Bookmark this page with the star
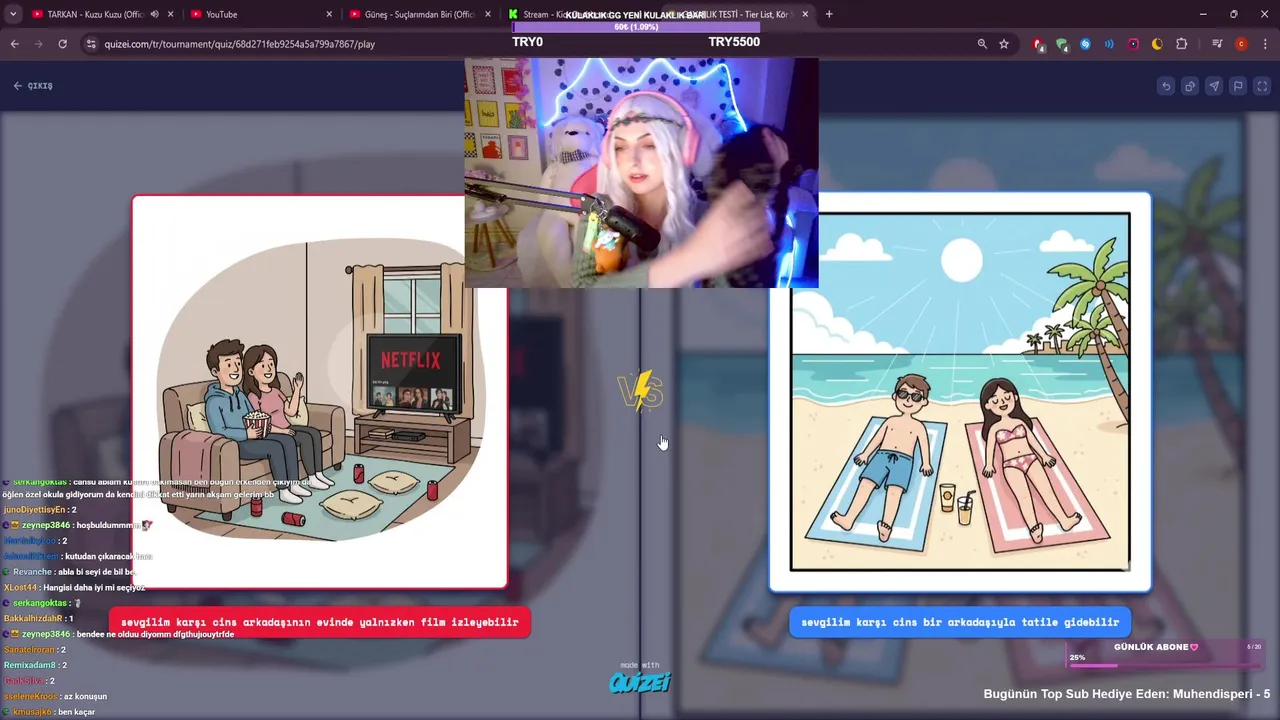The height and width of the screenshot is (720, 1280). tap(1004, 44)
